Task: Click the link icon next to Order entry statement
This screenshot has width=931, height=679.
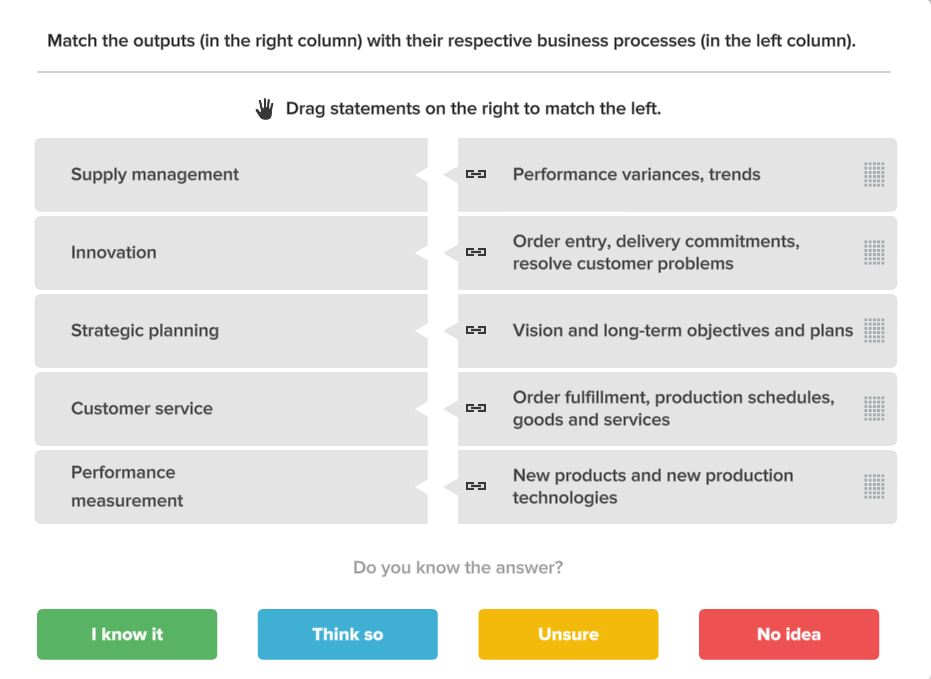Action: 477,252
